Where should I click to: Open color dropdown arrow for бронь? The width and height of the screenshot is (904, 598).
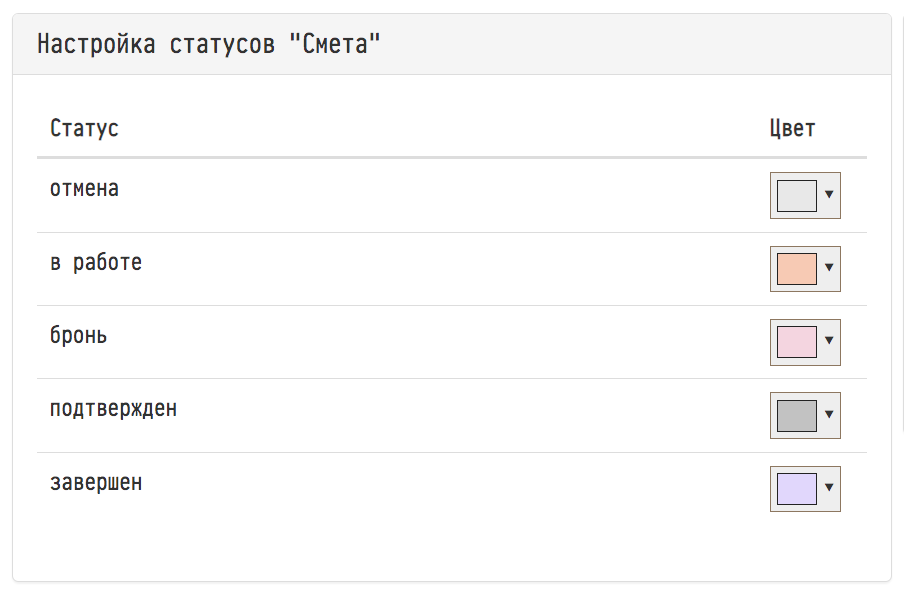pyautogui.click(x=829, y=342)
